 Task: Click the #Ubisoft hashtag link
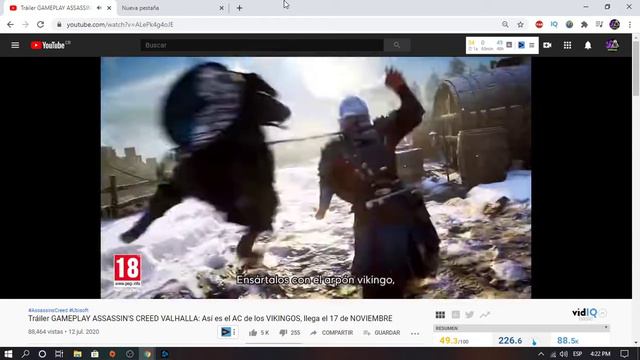point(79,310)
